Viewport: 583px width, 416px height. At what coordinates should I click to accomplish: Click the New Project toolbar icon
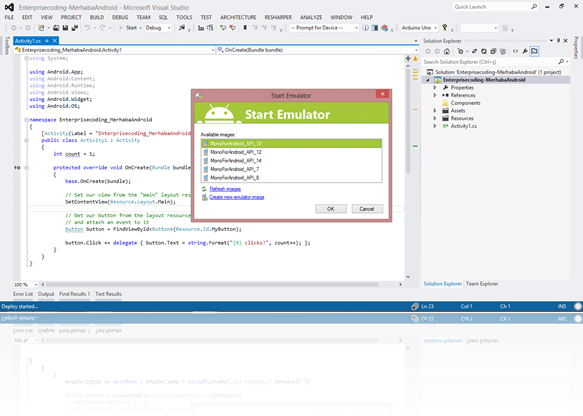pyautogui.click(x=41, y=28)
